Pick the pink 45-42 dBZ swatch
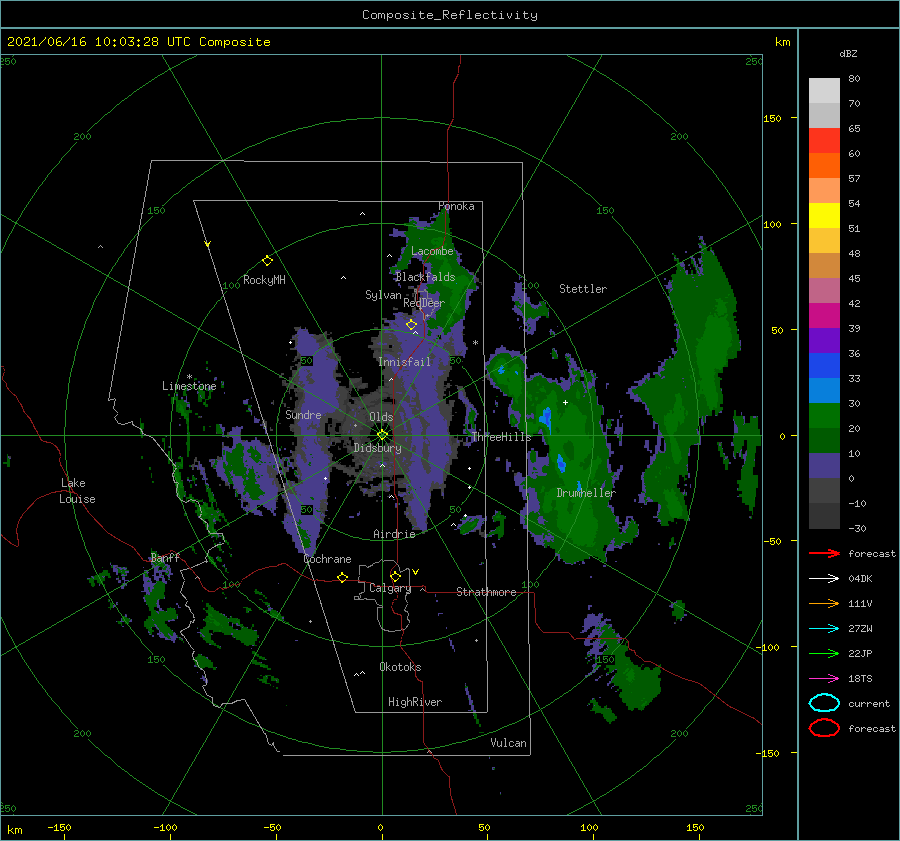This screenshot has width=900, height=841. pos(824,290)
